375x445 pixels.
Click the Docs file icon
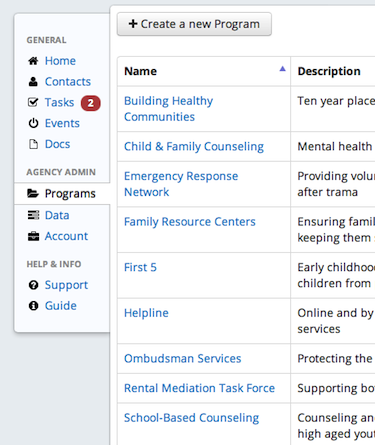tap(33, 144)
